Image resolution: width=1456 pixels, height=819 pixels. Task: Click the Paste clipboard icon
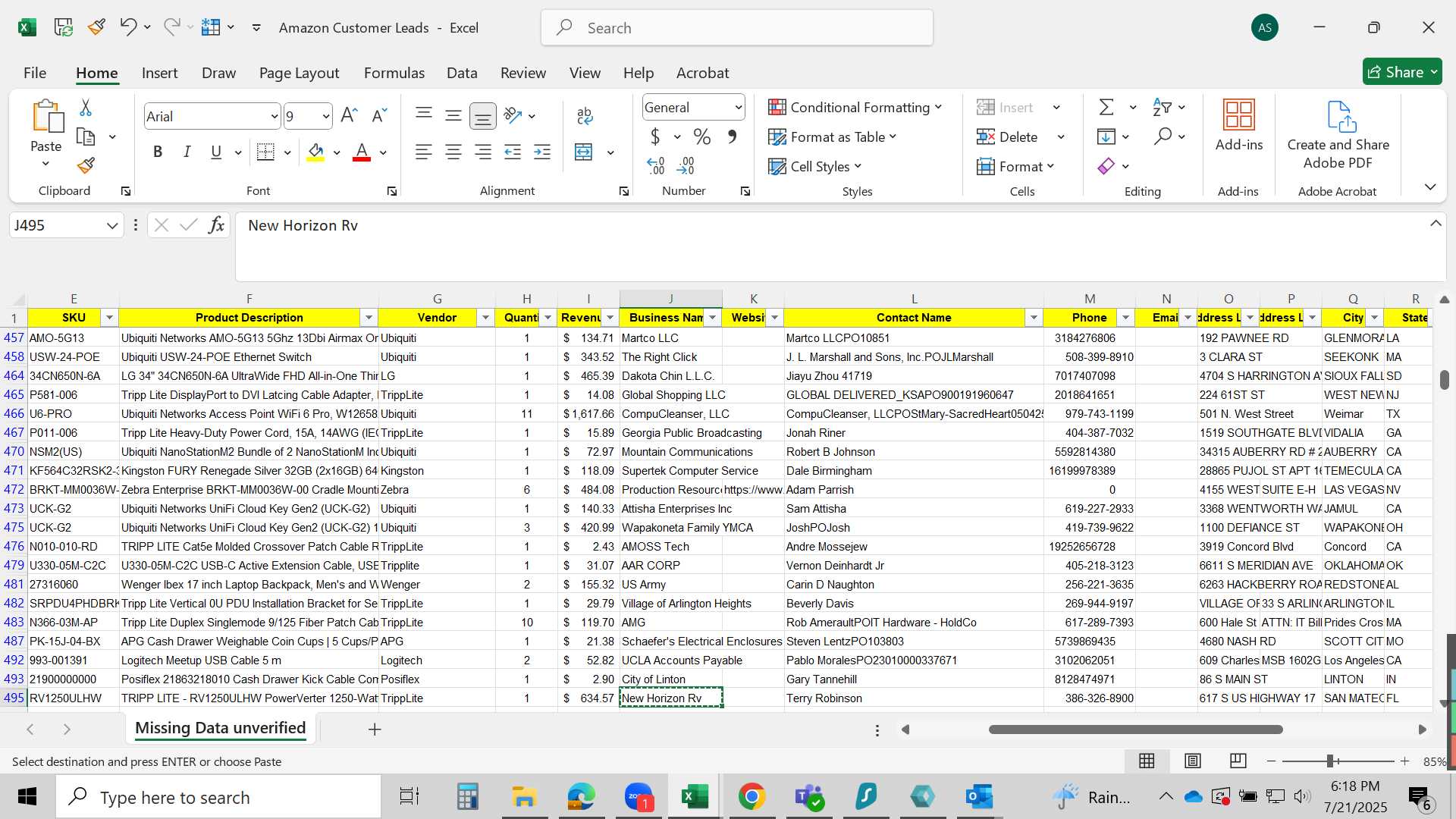[x=47, y=116]
